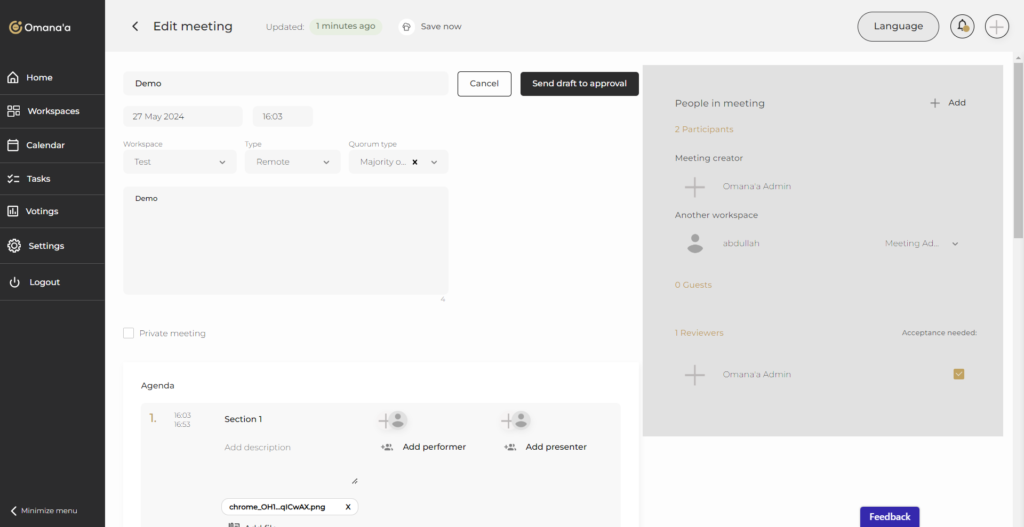Click the Add performer icon
Screen dimensions: 1024x527
pyautogui.click(x=387, y=447)
